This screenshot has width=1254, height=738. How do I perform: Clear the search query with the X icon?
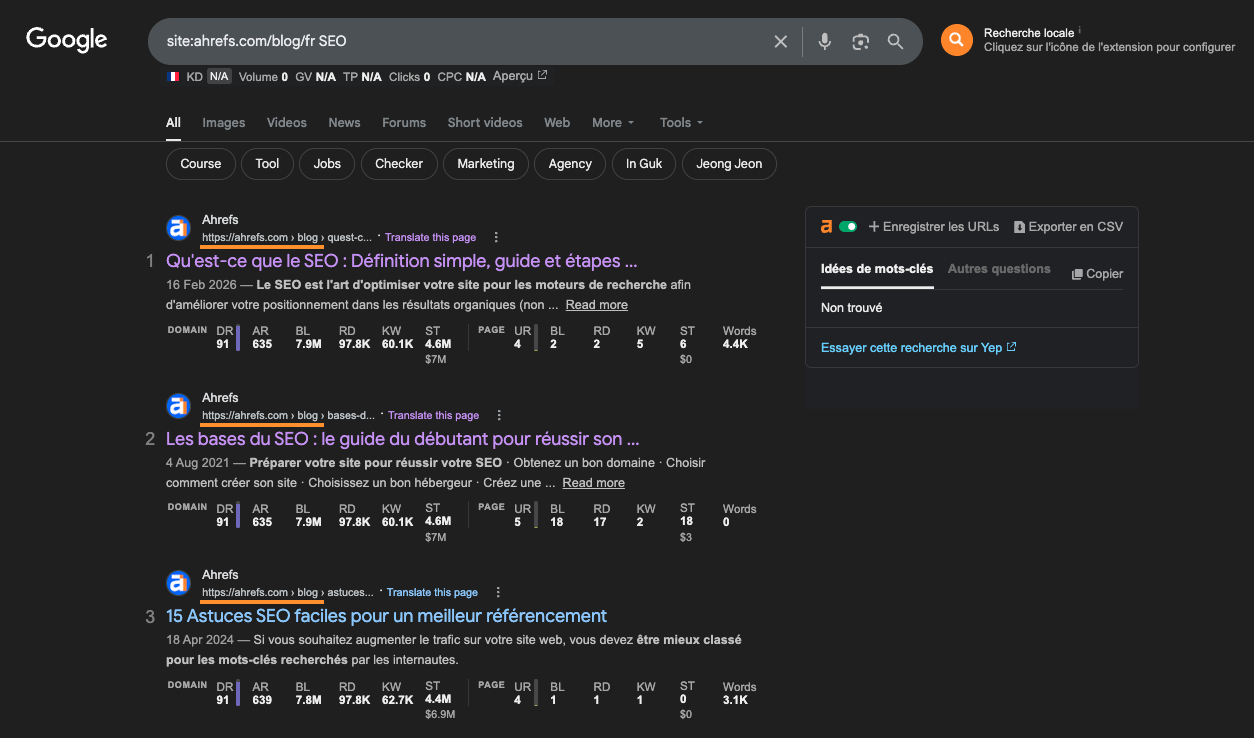781,41
